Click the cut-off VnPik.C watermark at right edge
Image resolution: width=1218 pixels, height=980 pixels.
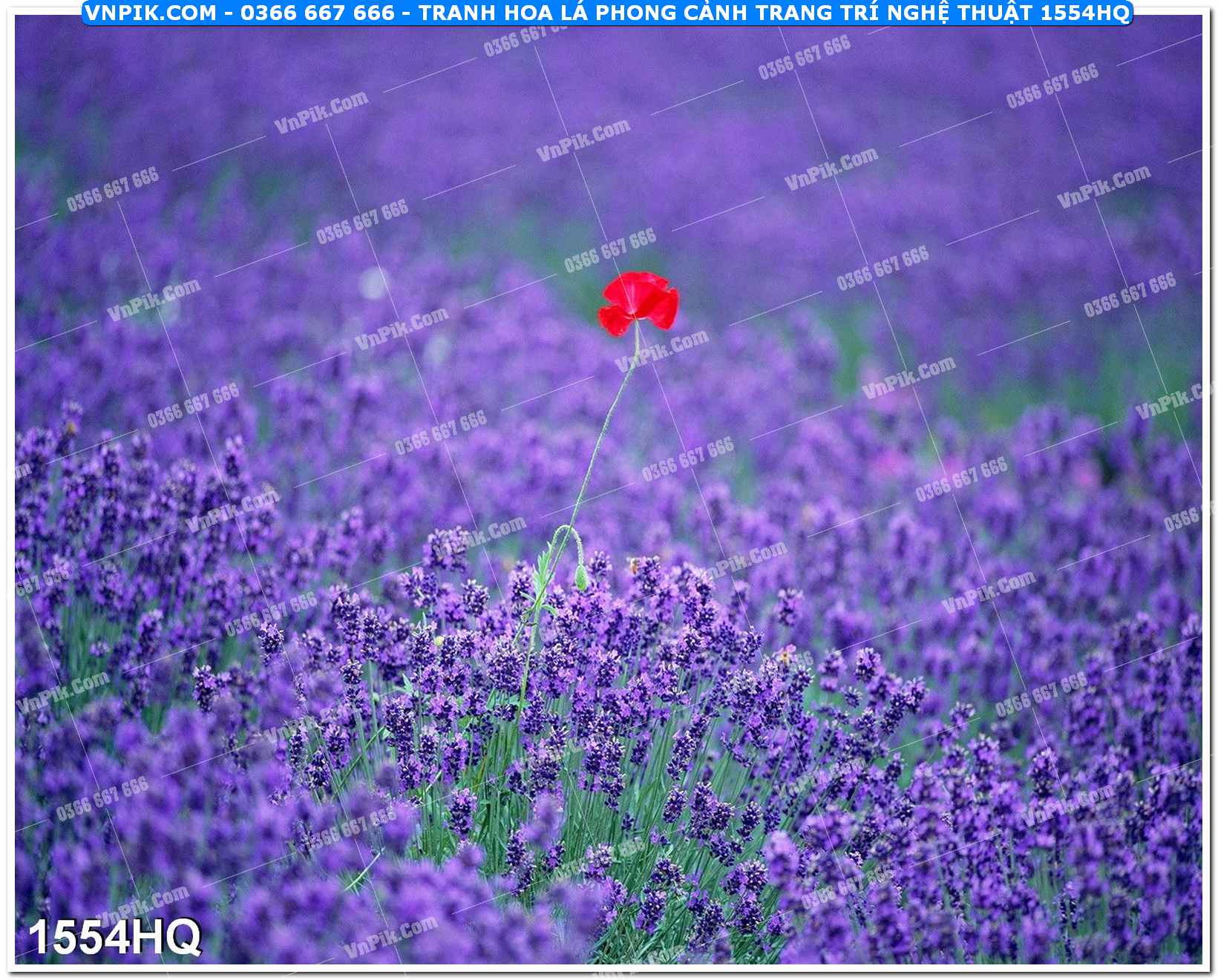[1176, 401]
